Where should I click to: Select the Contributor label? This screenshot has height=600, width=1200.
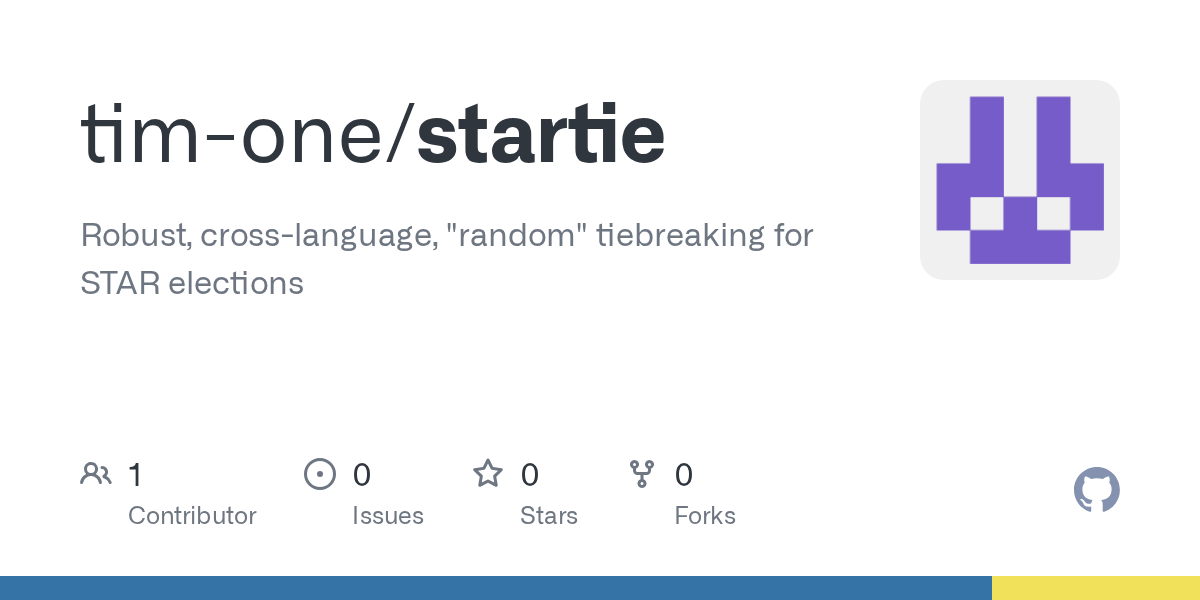pyautogui.click(x=192, y=516)
